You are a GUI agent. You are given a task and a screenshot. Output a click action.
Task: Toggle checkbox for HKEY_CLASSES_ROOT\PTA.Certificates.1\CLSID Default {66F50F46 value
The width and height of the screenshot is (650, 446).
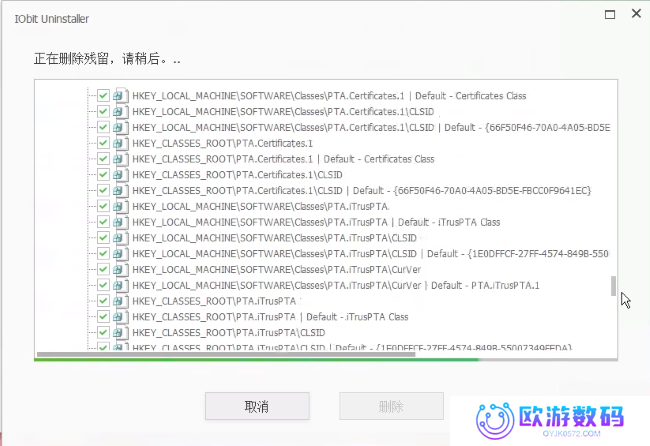[x=103, y=190]
